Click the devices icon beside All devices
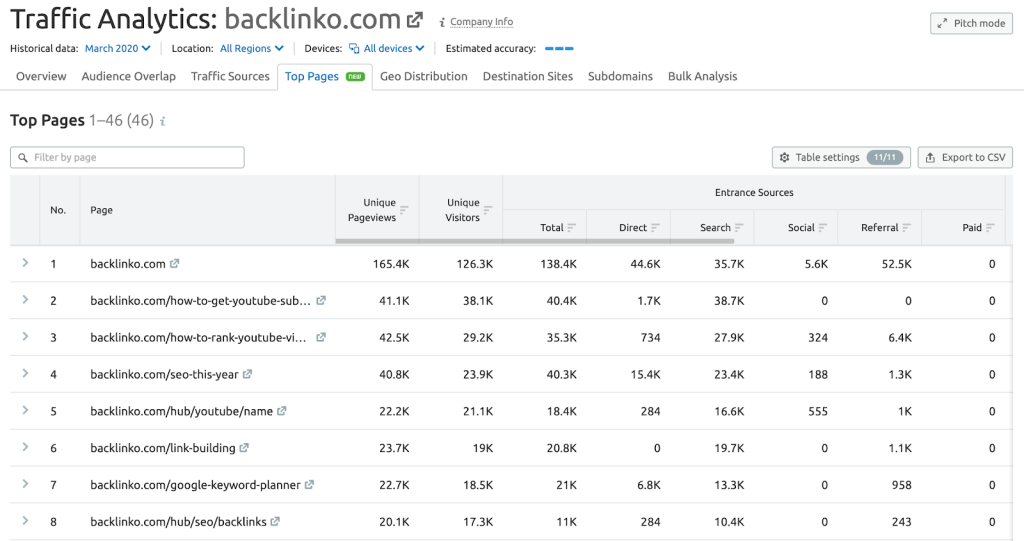This screenshot has width=1024, height=541. click(x=354, y=48)
